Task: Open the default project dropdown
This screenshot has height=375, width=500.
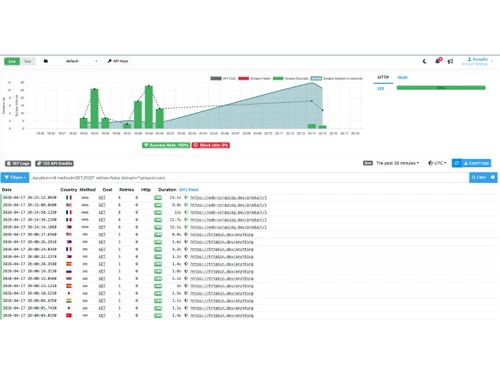Action: [x=70, y=61]
